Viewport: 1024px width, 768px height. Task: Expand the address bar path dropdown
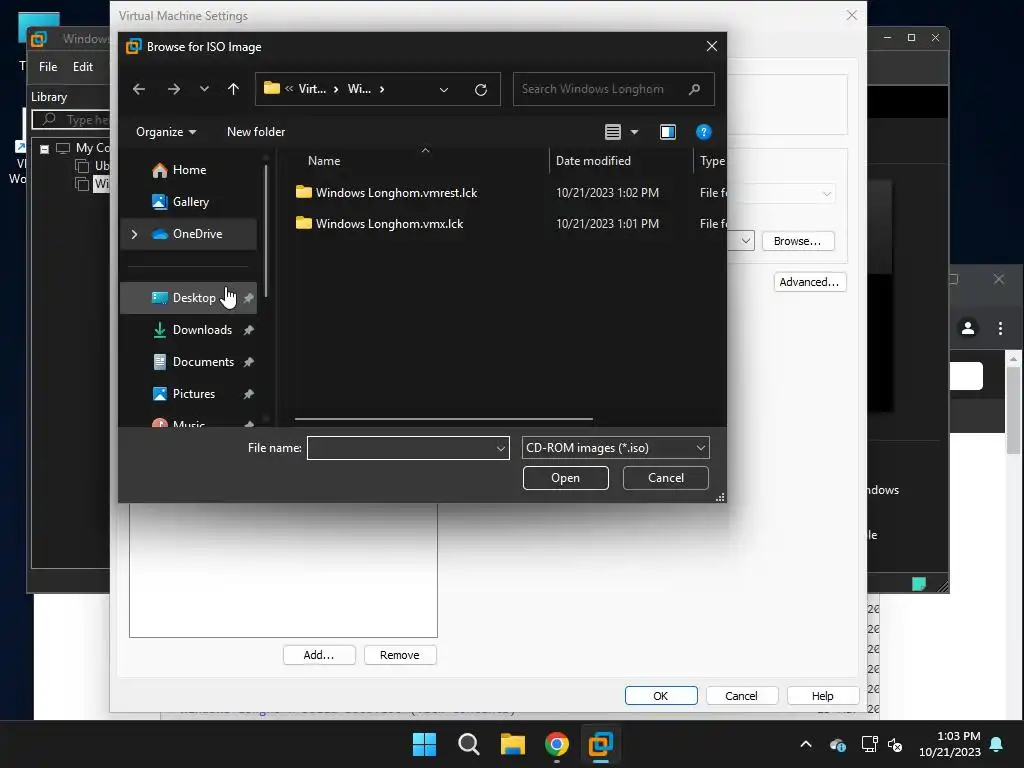[x=444, y=89]
